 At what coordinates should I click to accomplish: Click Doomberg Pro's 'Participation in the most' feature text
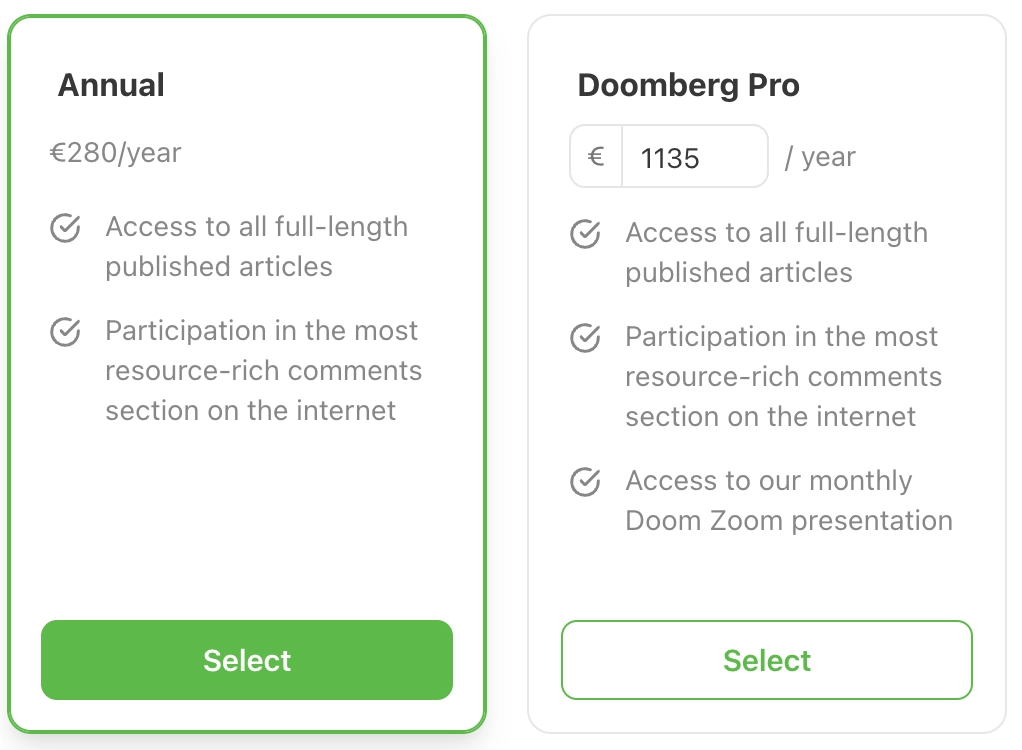coord(783,377)
